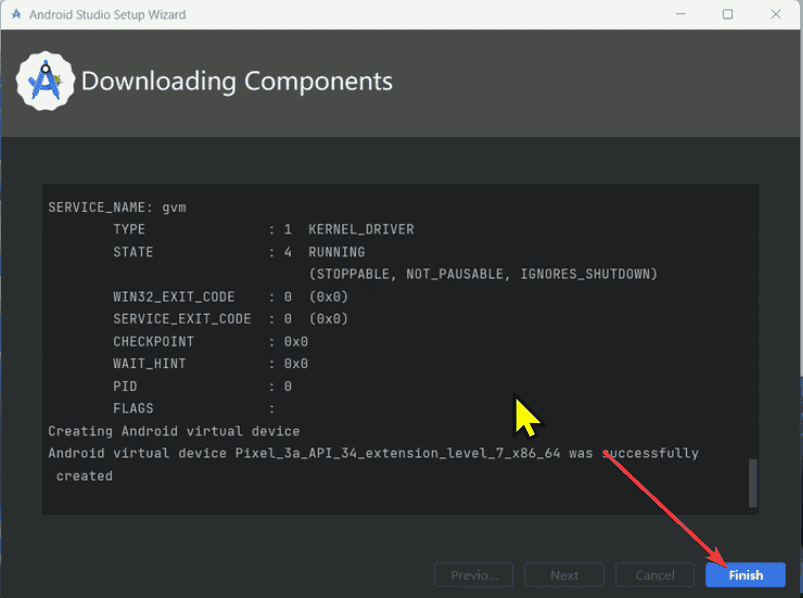Click the SERVICE_NAME: gvm log line

[x=117, y=207]
